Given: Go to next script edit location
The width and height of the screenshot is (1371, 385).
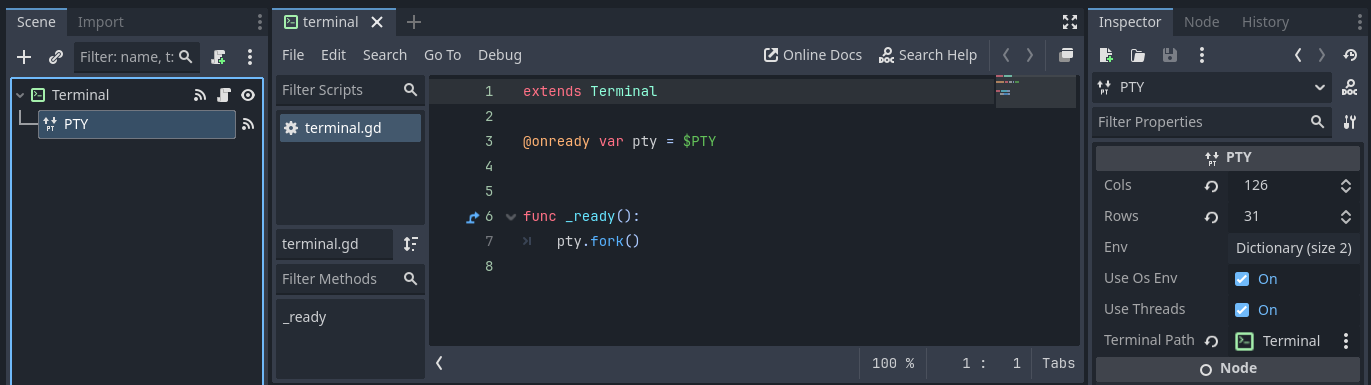Looking at the screenshot, I should [x=1030, y=55].
